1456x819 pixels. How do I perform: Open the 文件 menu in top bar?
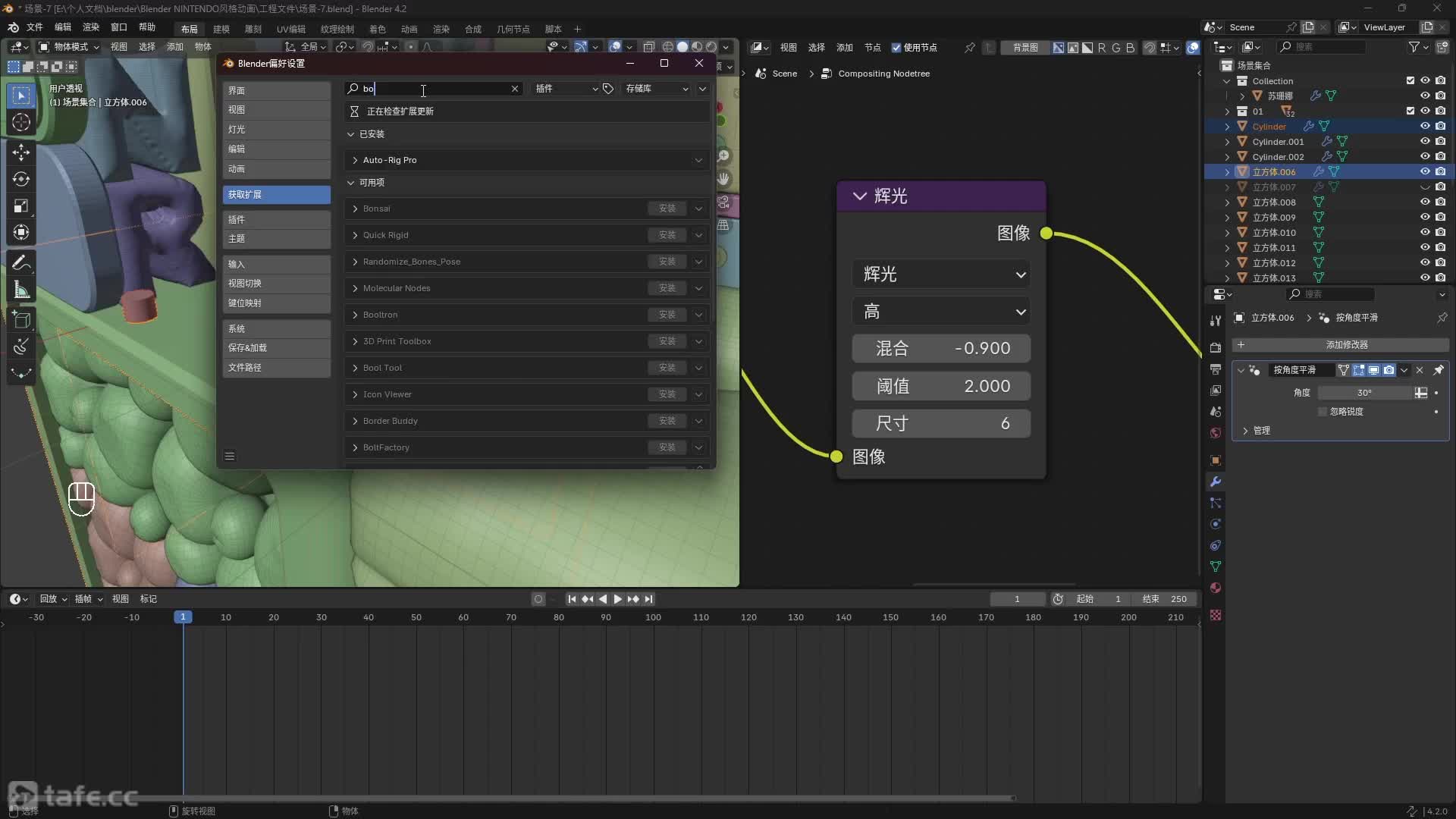[x=35, y=27]
